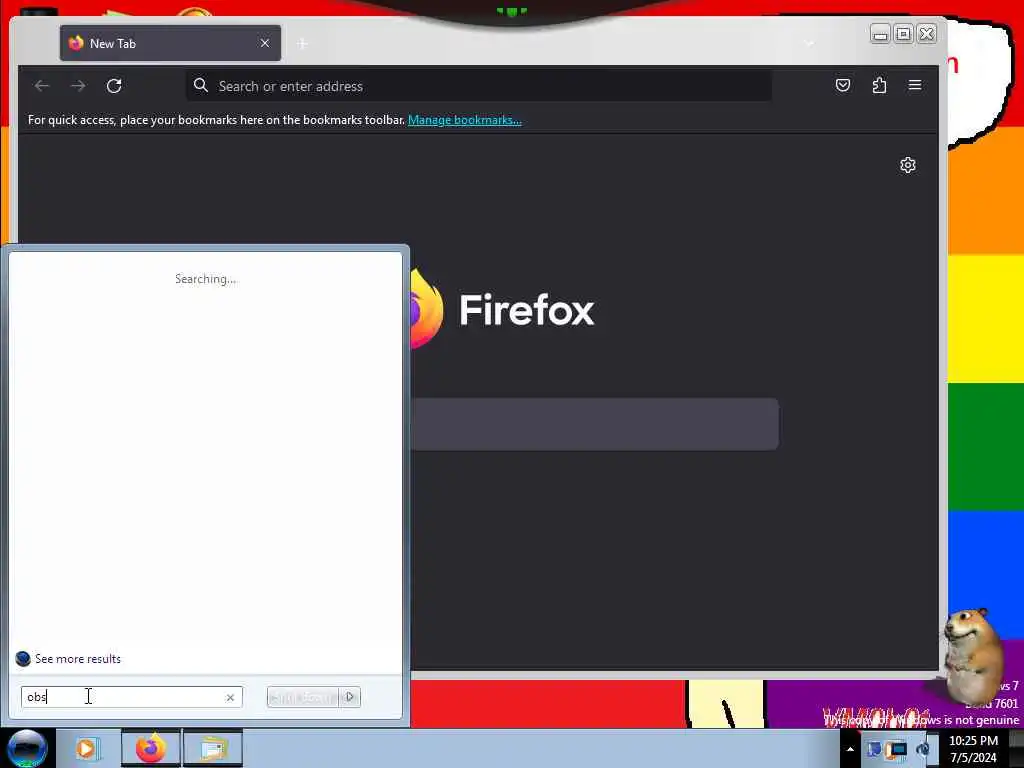Minimize the Firefox window
The height and width of the screenshot is (768, 1024).
pos(880,33)
